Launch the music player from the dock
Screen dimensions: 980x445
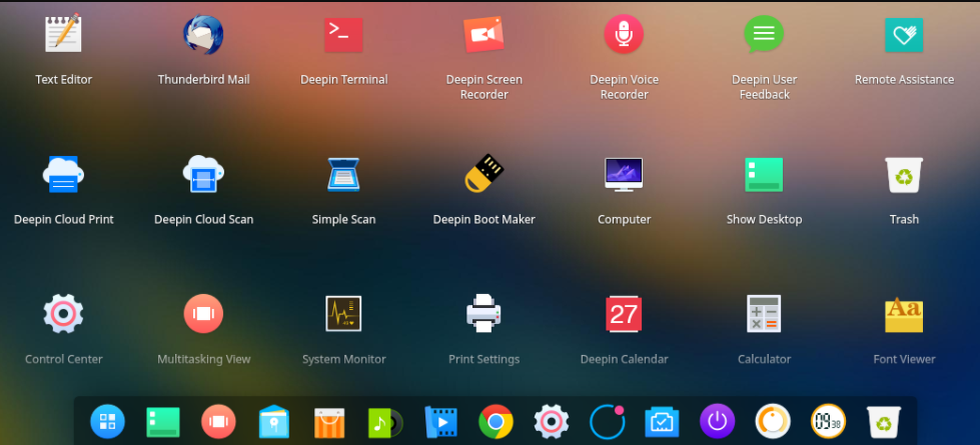385,422
